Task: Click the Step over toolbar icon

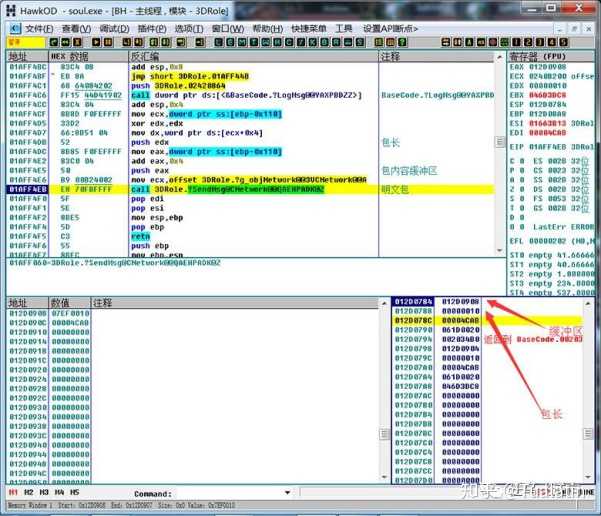Action: (x=139, y=42)
